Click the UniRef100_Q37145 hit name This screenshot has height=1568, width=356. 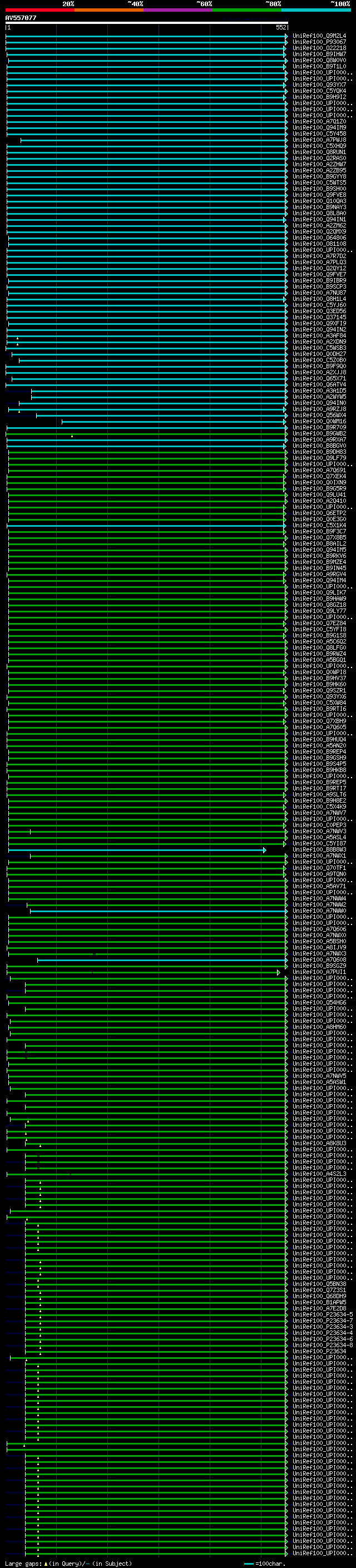coord(319,318)
